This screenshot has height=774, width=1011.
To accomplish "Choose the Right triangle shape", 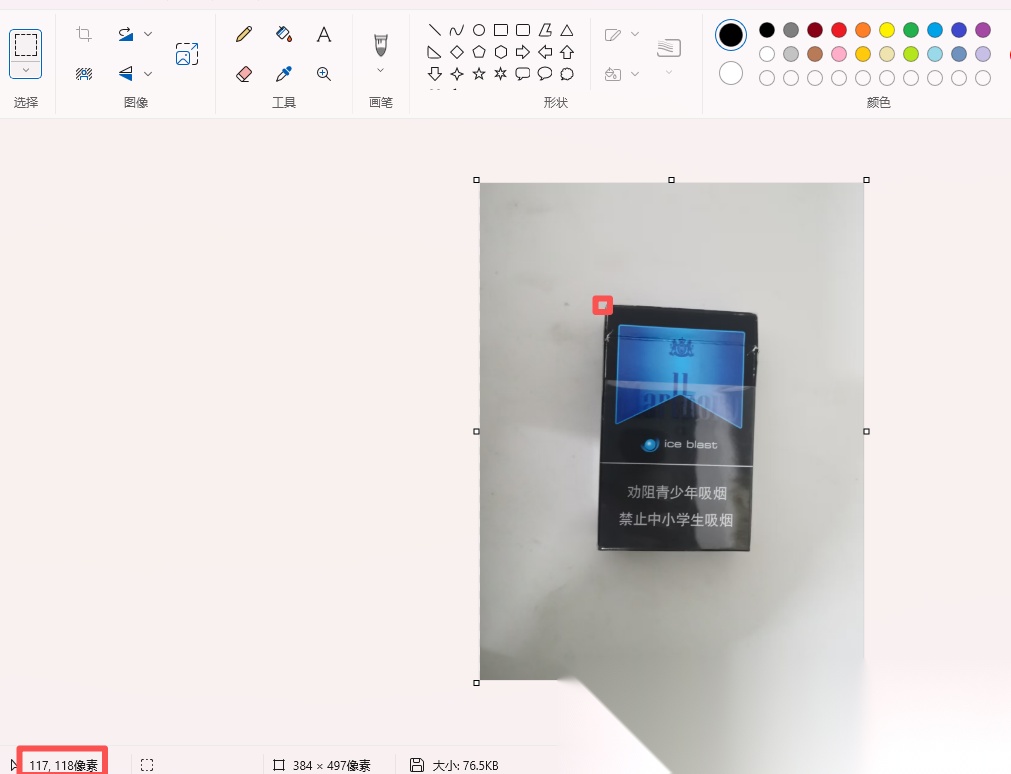I will (435, 52).
